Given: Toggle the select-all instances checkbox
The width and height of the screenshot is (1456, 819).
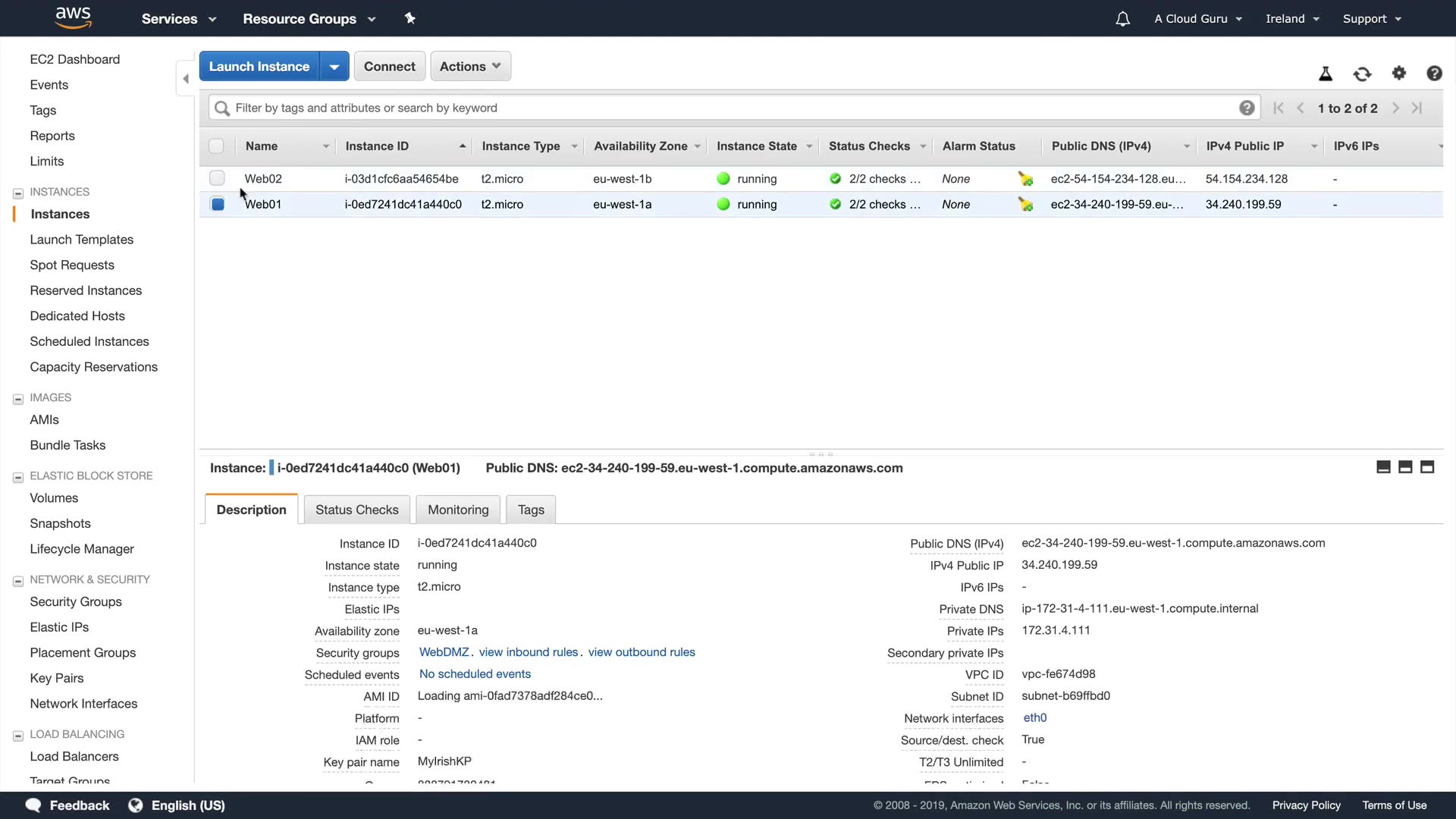Looking at the screenshot, I should point(216,146).
